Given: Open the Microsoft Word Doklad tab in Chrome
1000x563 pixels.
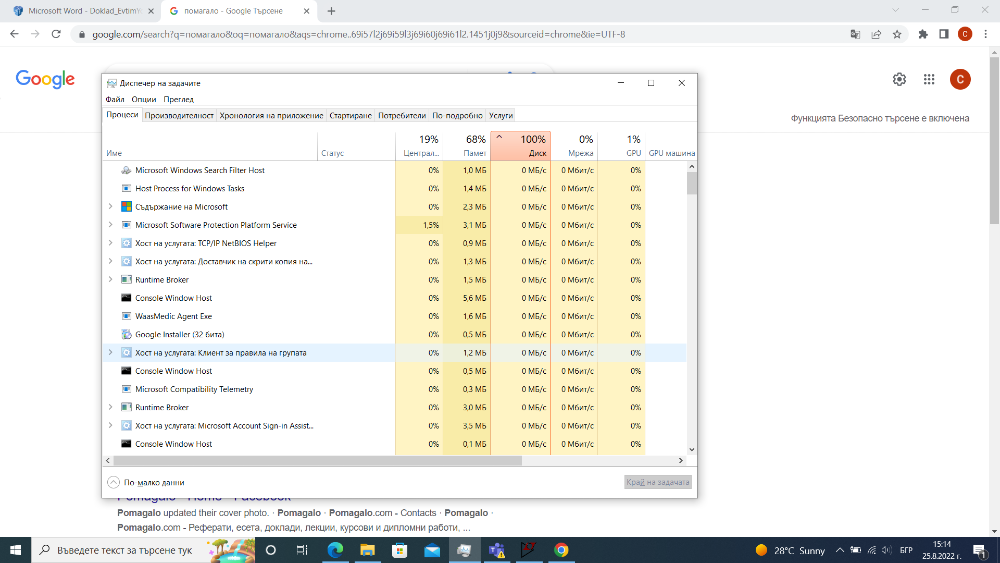Looking at the screenshot, I should tap(83, 11).
